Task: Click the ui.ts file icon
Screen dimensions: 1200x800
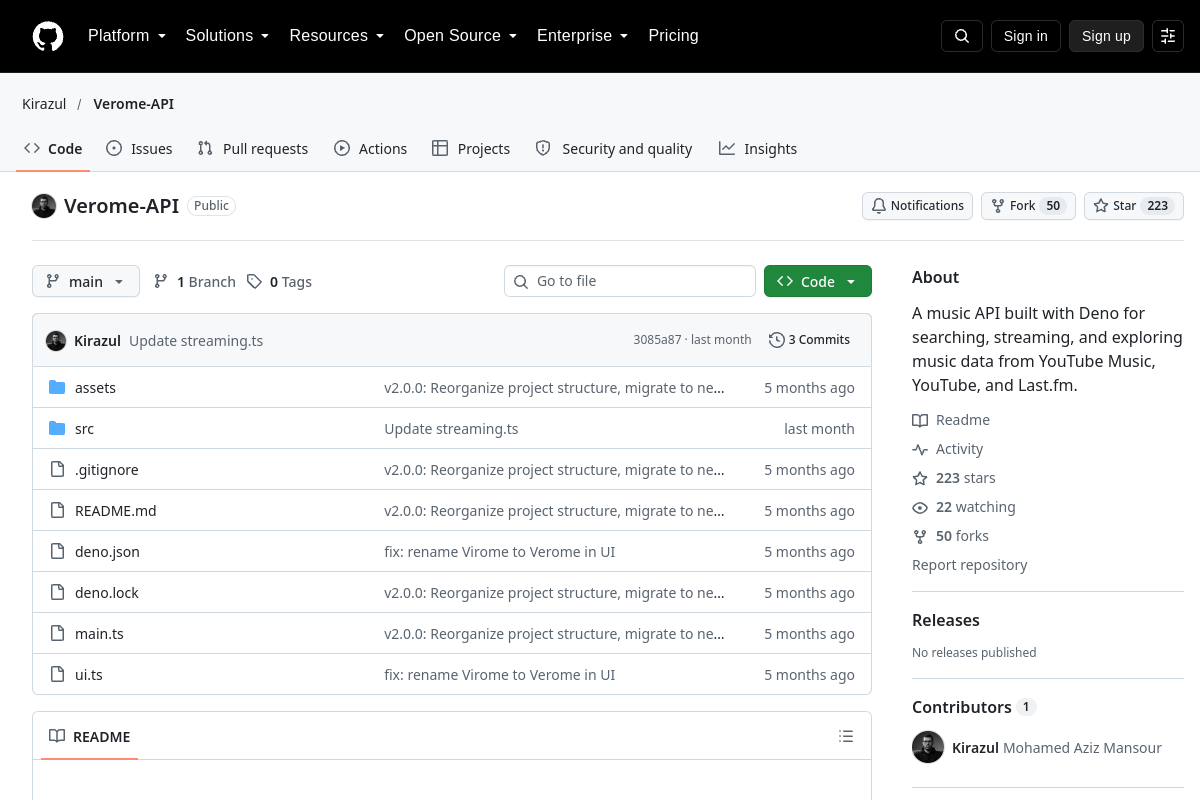Action: click(x=57, y=675)
